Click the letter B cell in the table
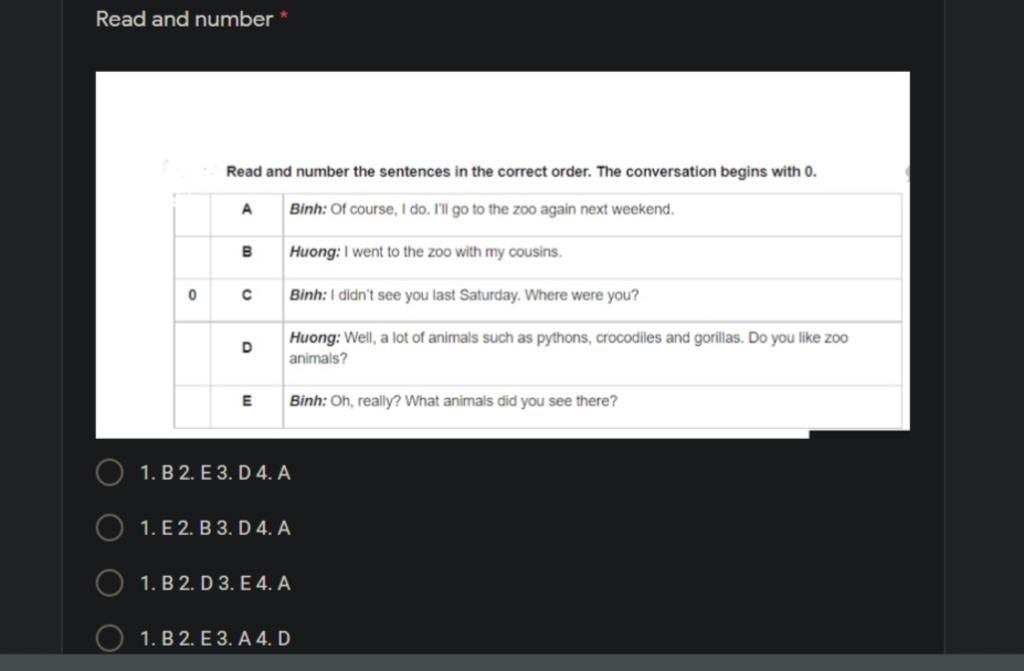Viewport: 1024px width, 671px height. (246, 252)
